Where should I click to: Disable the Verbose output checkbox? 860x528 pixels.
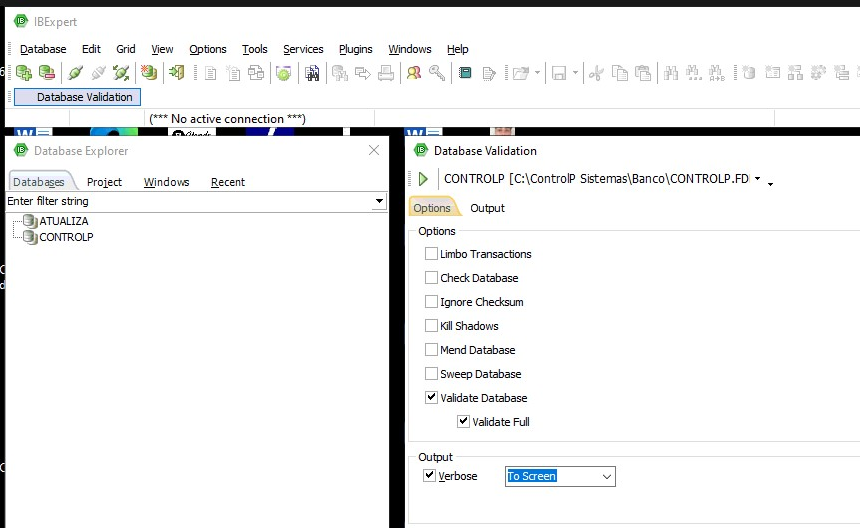tap(429, 475)
